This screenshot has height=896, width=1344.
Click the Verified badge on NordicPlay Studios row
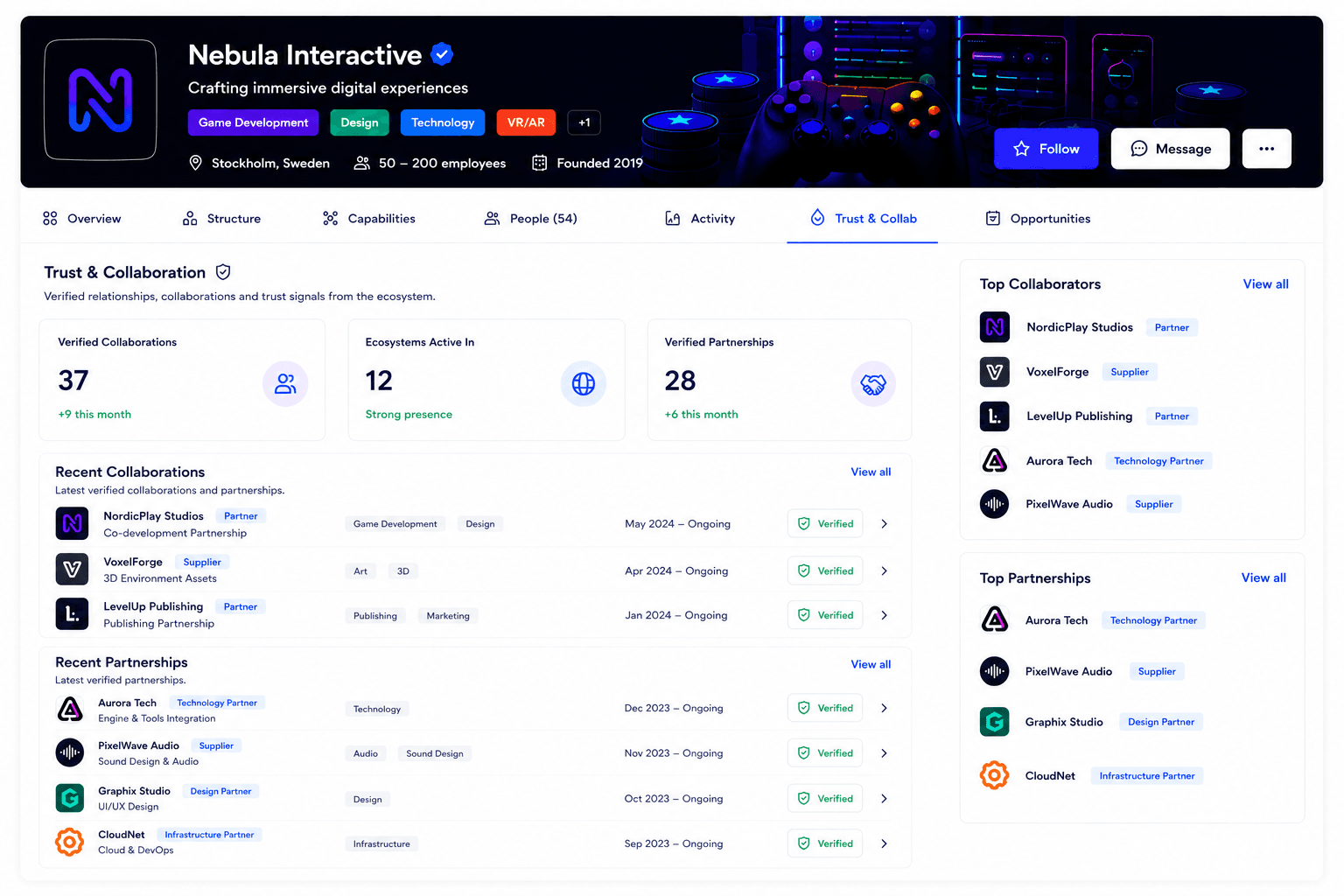click(x=825, y=523)
